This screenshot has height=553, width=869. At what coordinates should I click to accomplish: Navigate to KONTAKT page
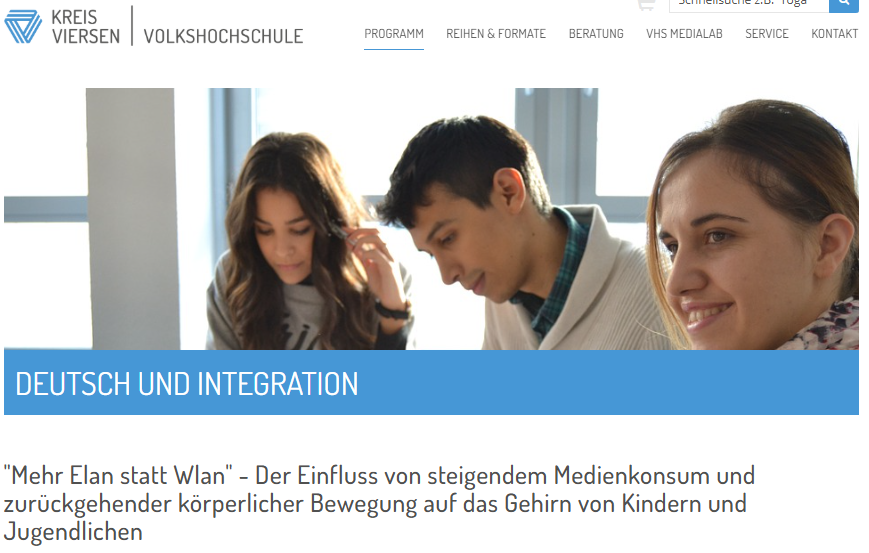(x=834, y=34)
